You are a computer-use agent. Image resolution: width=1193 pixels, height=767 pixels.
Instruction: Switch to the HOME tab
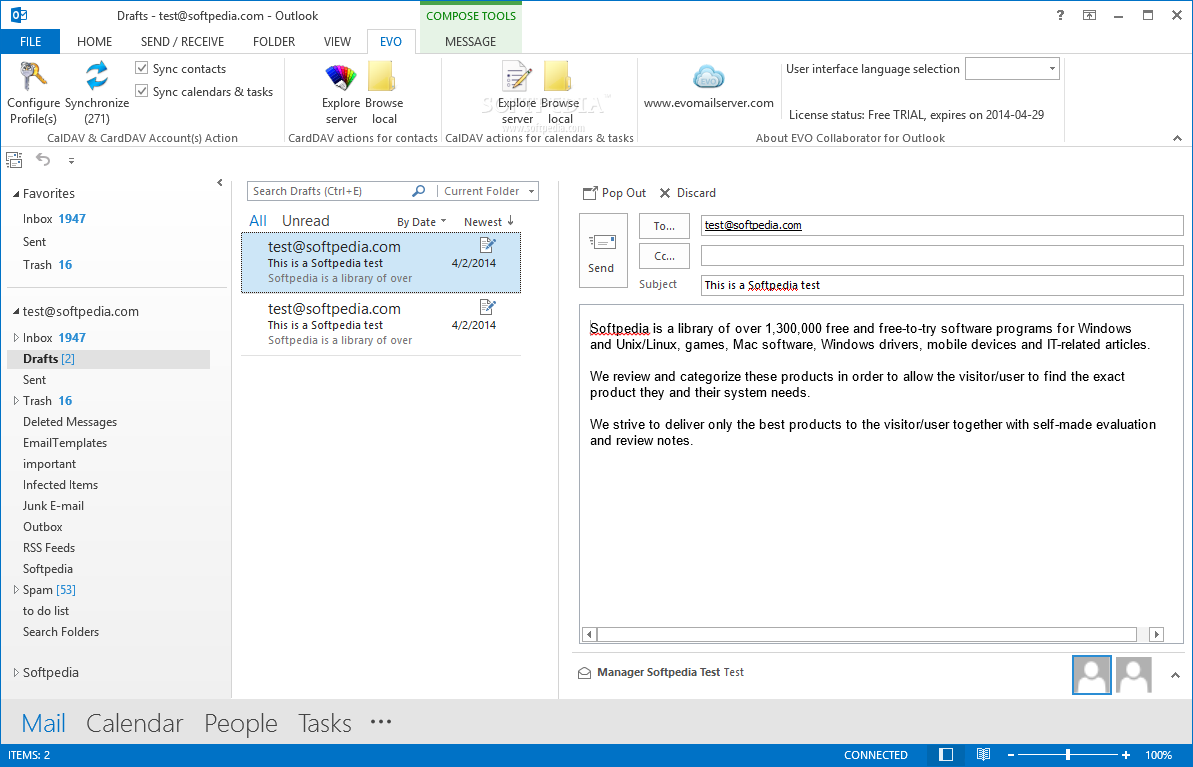94,42
